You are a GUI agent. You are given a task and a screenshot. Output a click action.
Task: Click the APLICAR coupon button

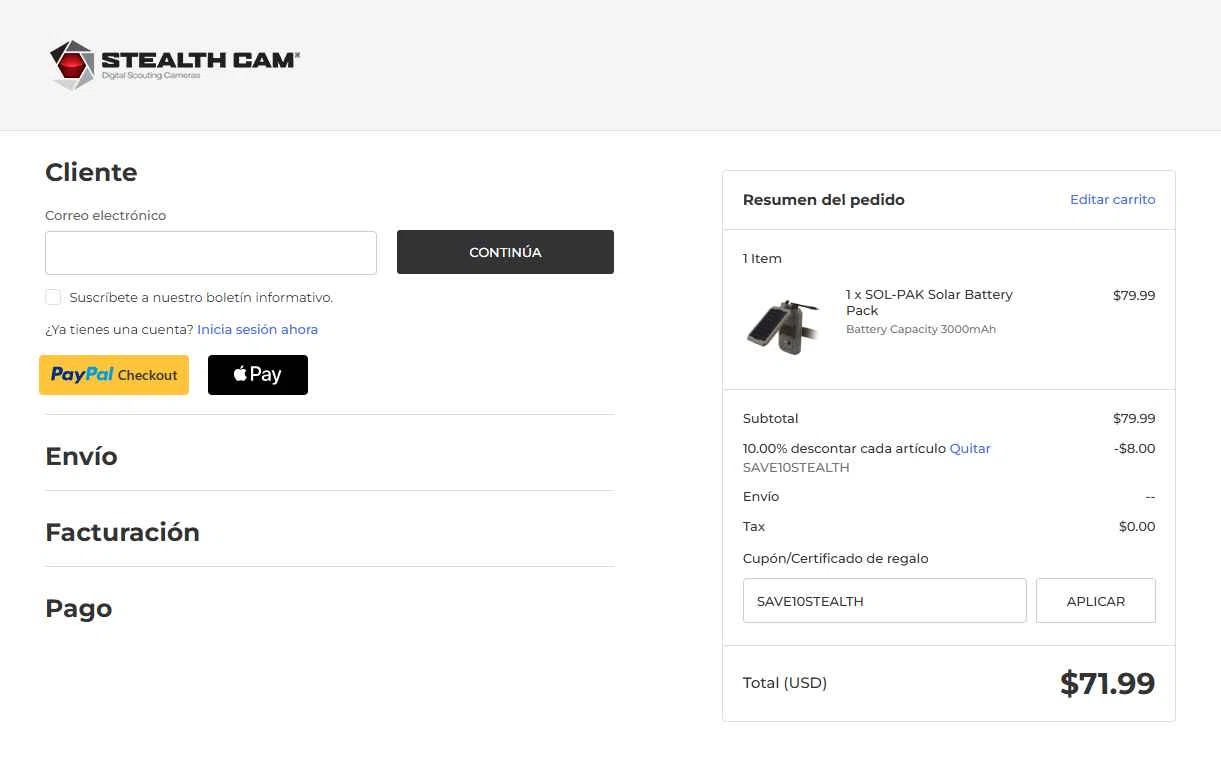[x=1096, y=601]
